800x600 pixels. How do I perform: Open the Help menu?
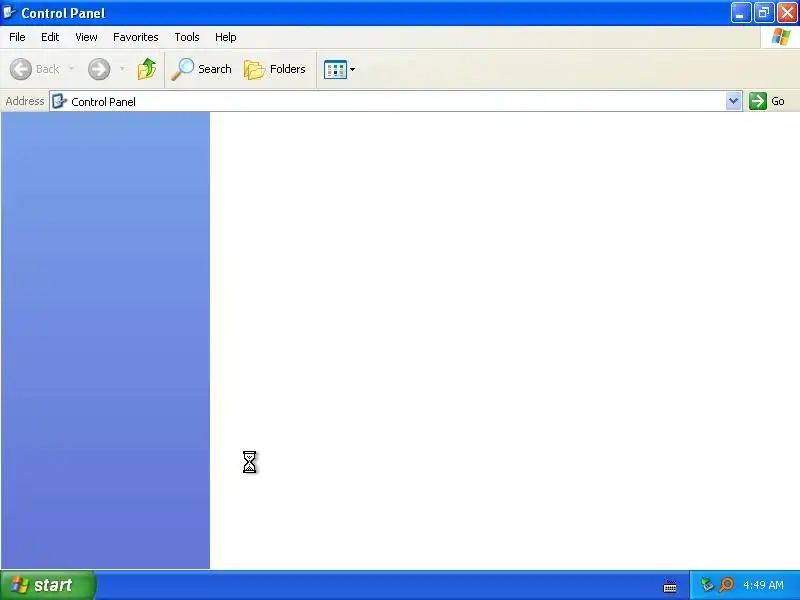point(226,37)
